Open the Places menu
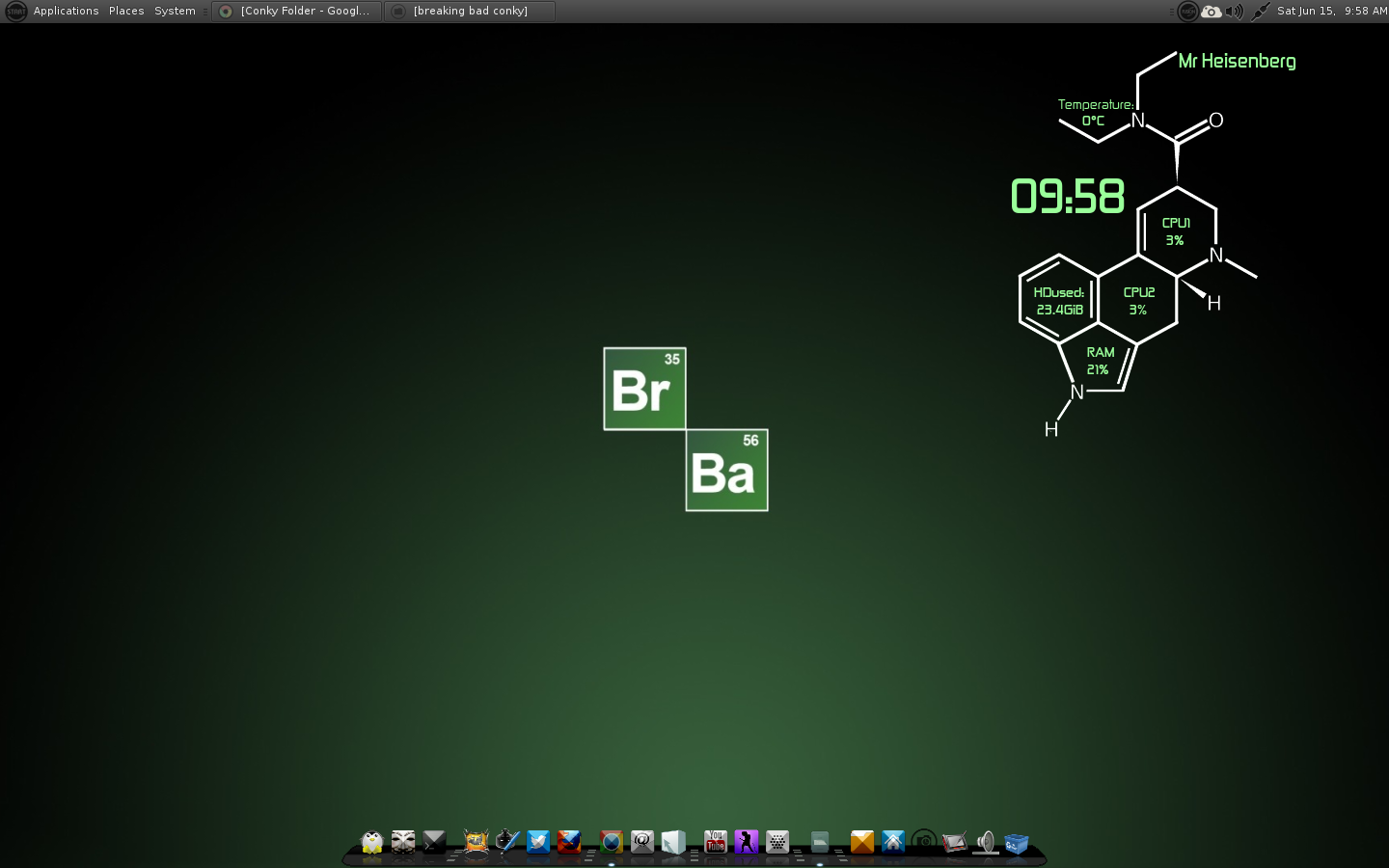1389x868 pixels. (126, 11)
